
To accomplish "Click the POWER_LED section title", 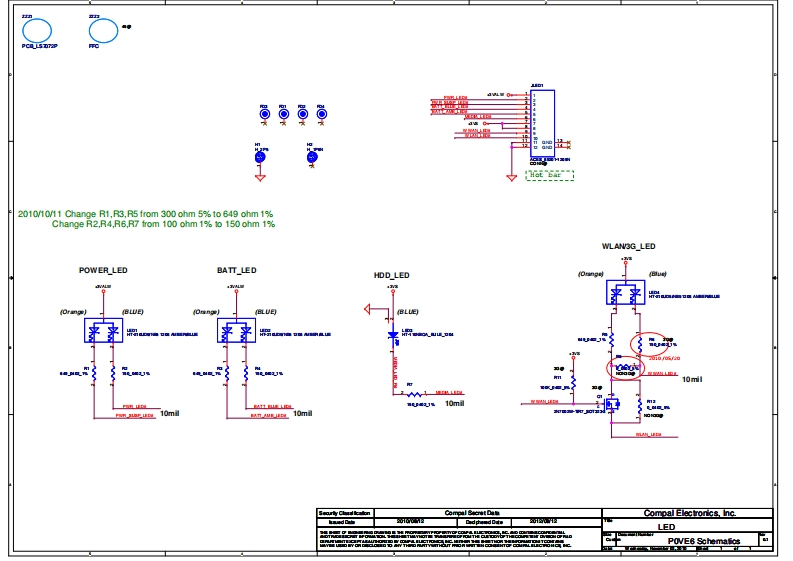I will pos(103,271).
